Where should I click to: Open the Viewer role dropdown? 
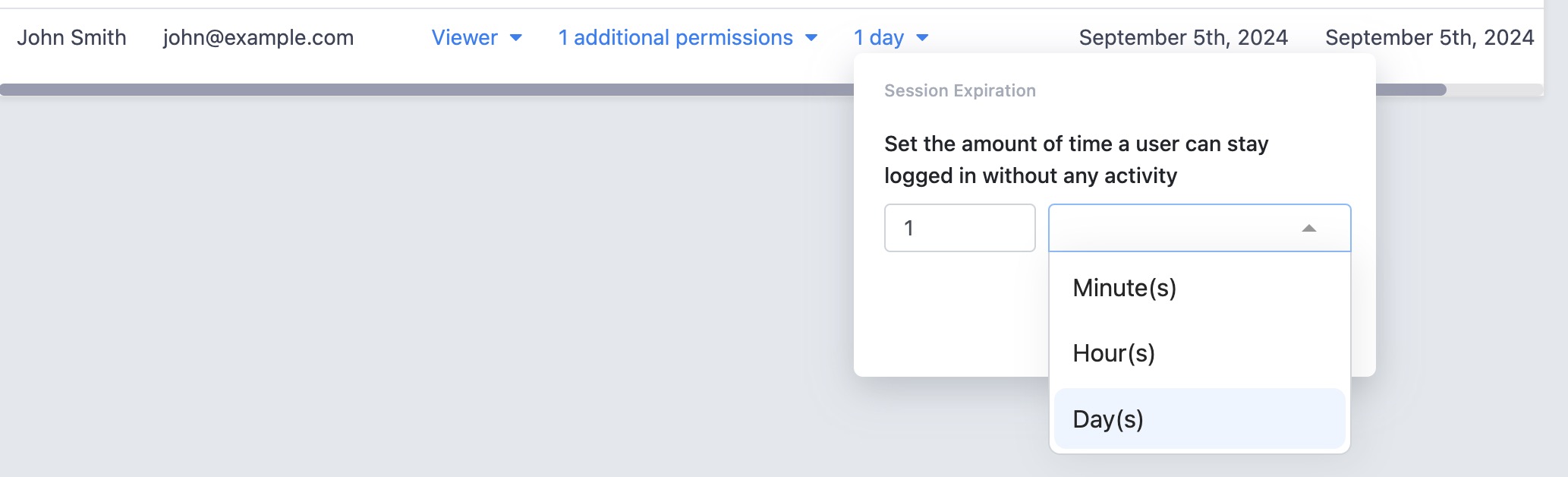pyautogui.click(x=477, y=37)
